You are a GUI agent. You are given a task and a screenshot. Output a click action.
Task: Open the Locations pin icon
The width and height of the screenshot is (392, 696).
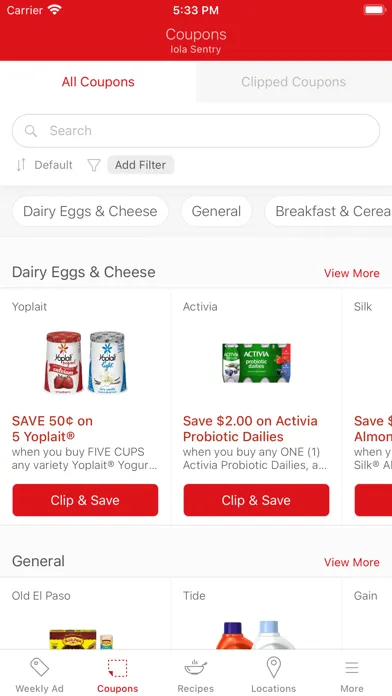click(x=273, y=667)
